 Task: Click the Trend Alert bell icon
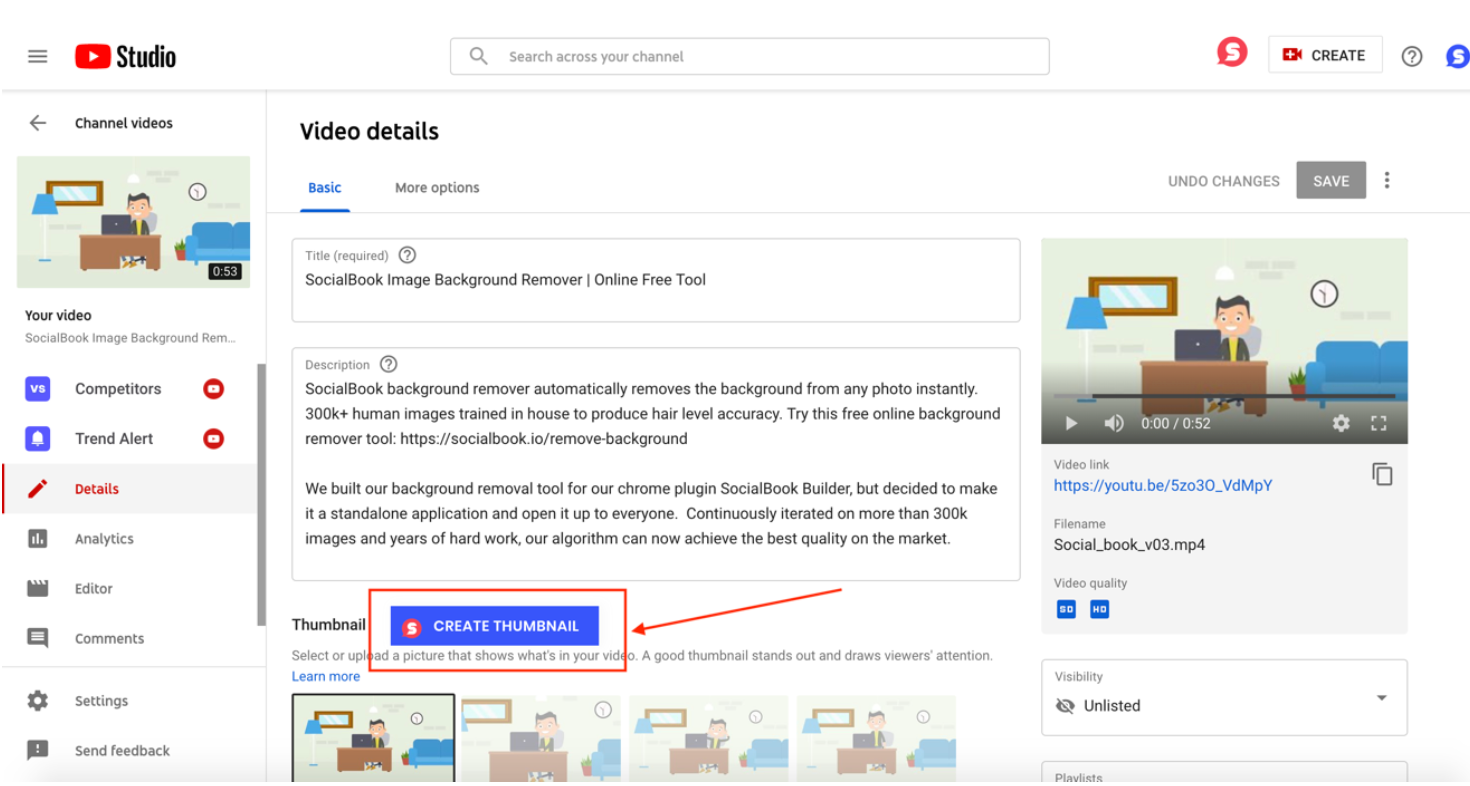[x=38, y=438]
